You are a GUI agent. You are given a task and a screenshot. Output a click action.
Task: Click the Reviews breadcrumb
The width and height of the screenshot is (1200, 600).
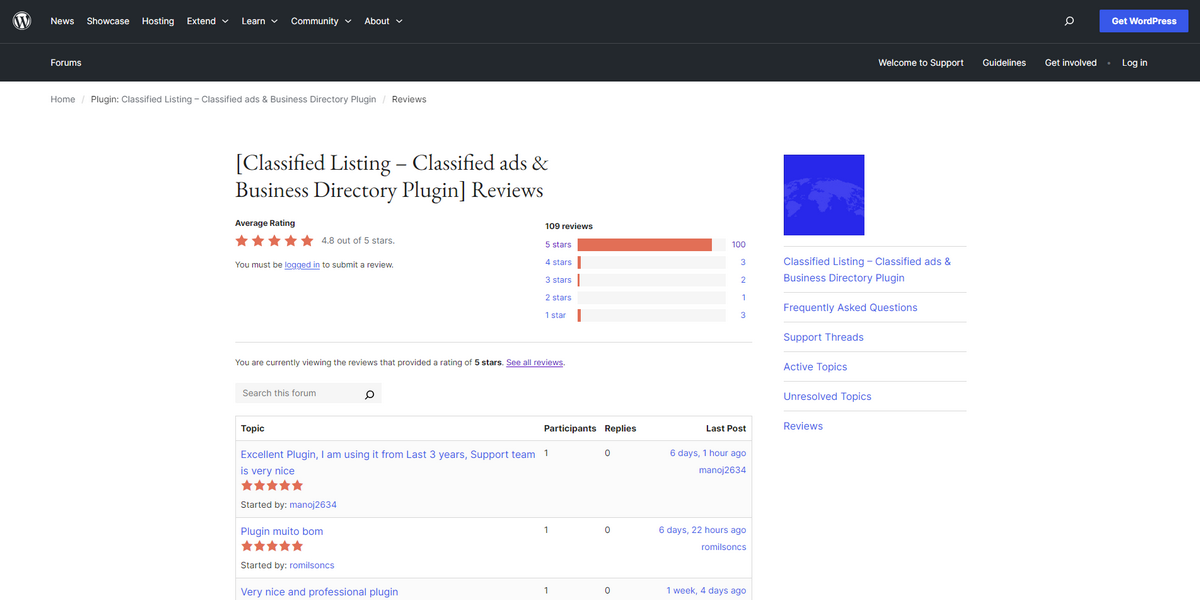point(409,99)
